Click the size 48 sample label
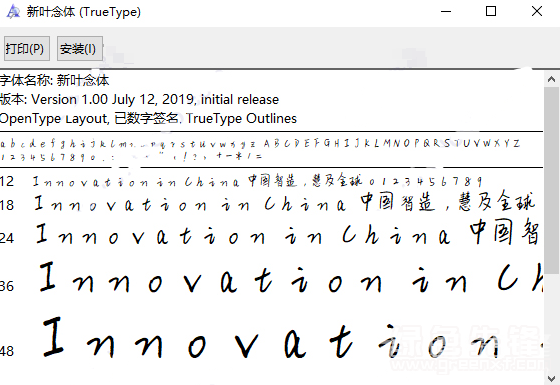This screenshot has height=385, width=560. (x=7, y=351)
